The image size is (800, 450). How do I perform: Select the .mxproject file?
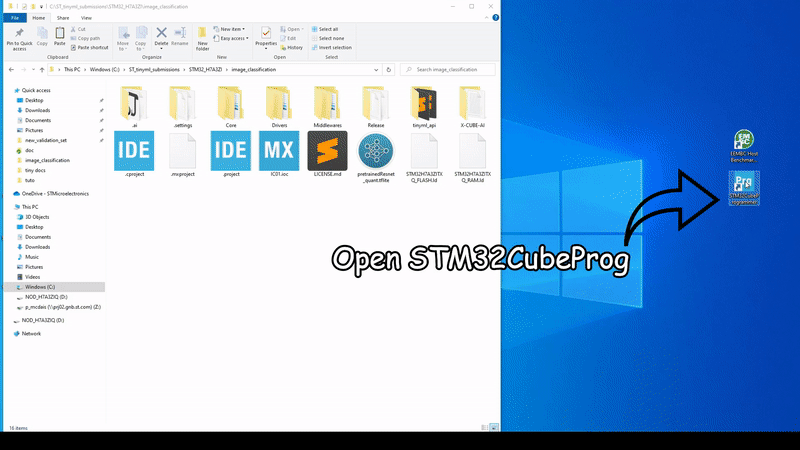pos(183,154)
